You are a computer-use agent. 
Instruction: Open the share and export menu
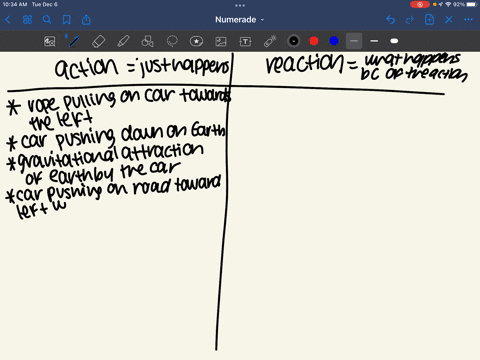pos(86,20)
